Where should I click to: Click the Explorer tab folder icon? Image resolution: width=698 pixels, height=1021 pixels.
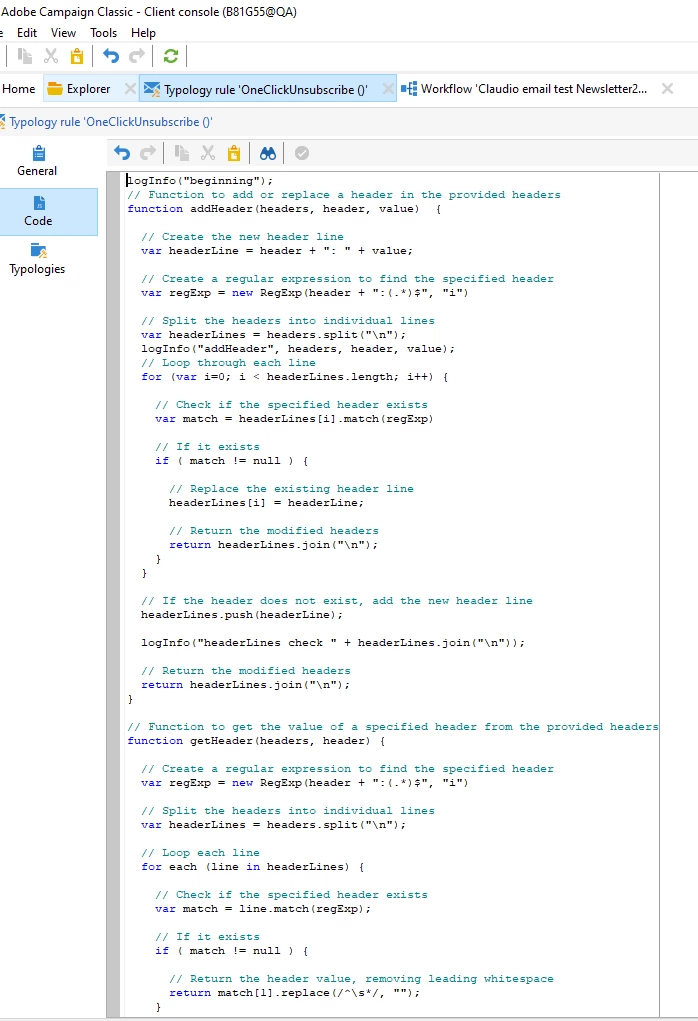tap(55, 89)
